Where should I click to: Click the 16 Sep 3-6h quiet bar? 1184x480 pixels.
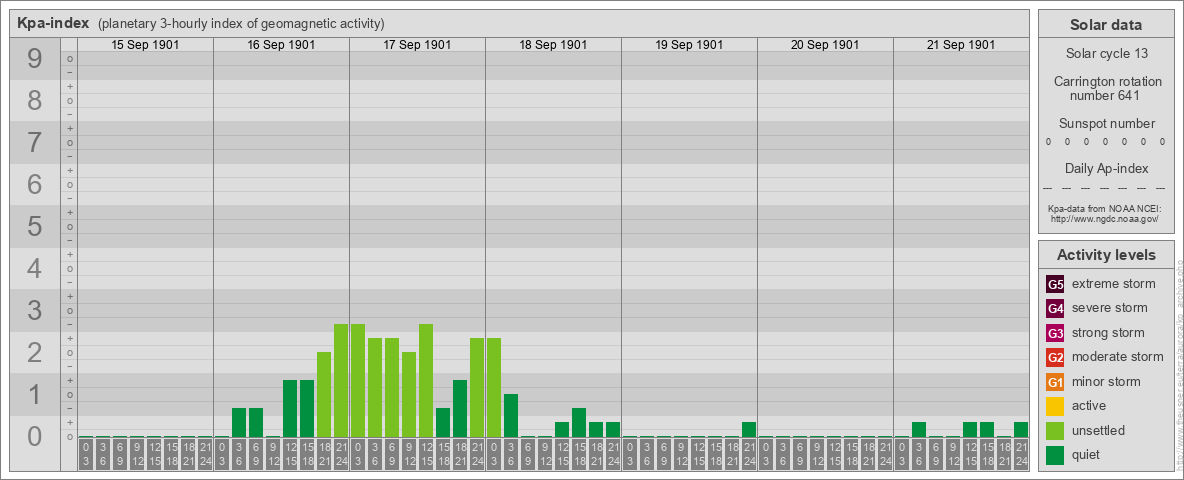point(239,423)
